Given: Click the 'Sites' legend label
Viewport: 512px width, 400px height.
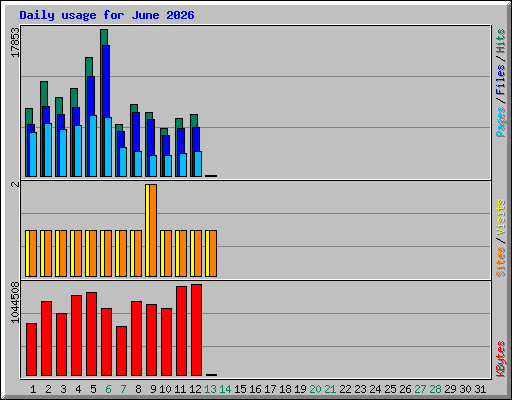Looking at the screenshot, I should 500,262.
